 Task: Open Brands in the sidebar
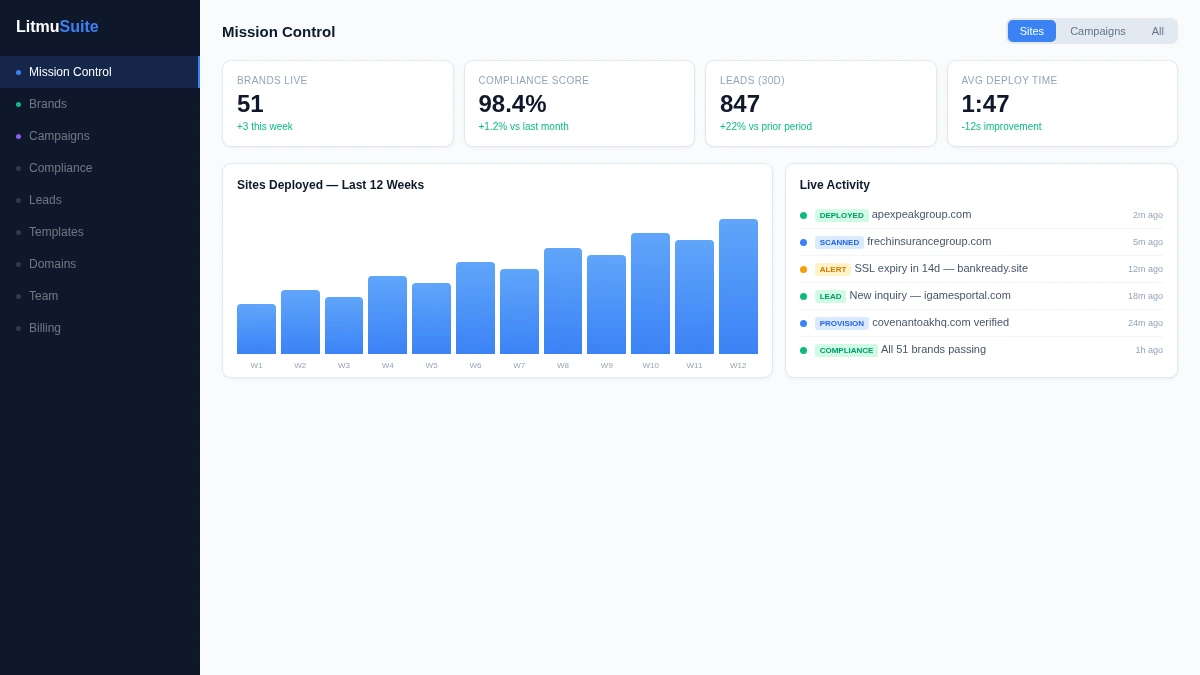pyautogui.click(x=100, y=104)
